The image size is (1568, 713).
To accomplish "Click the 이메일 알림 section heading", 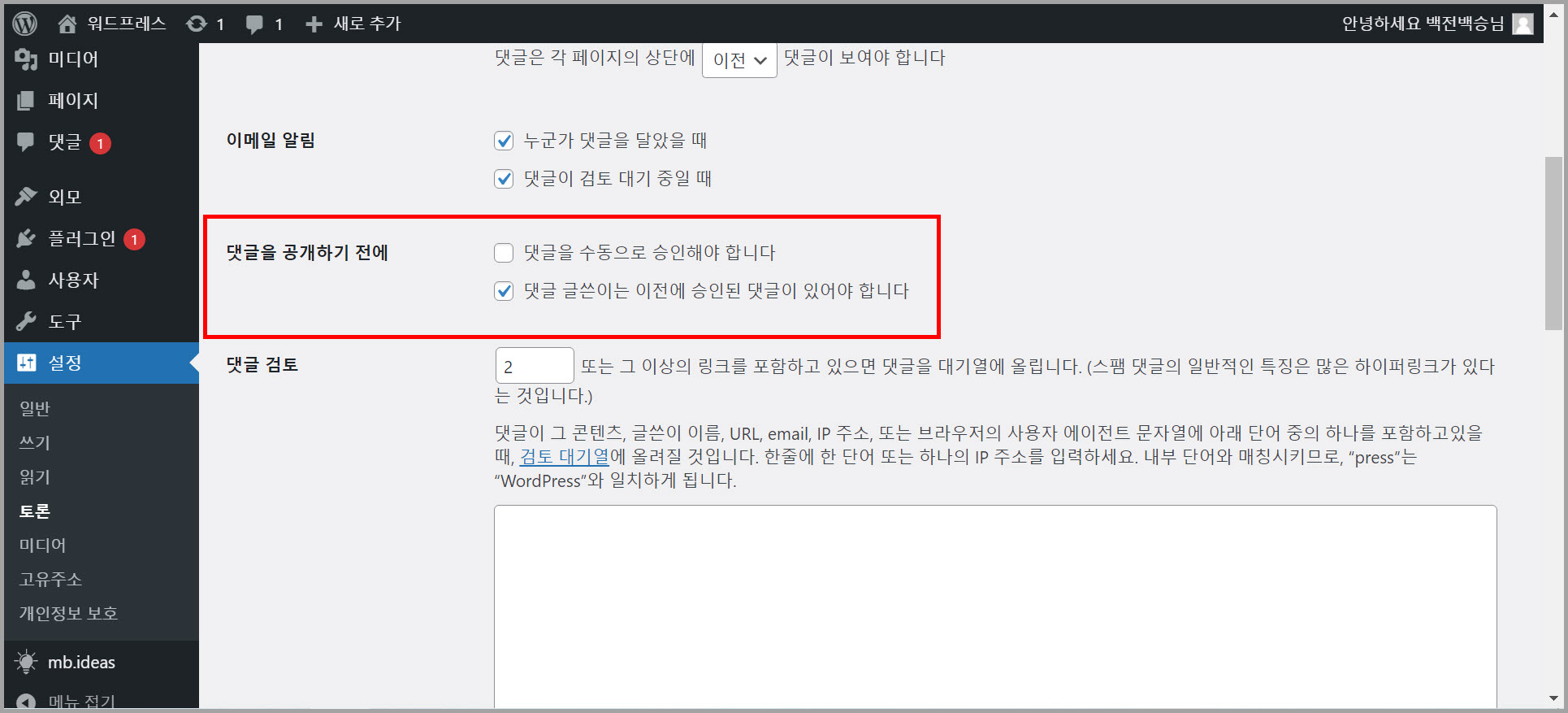I will pos(271,141).
